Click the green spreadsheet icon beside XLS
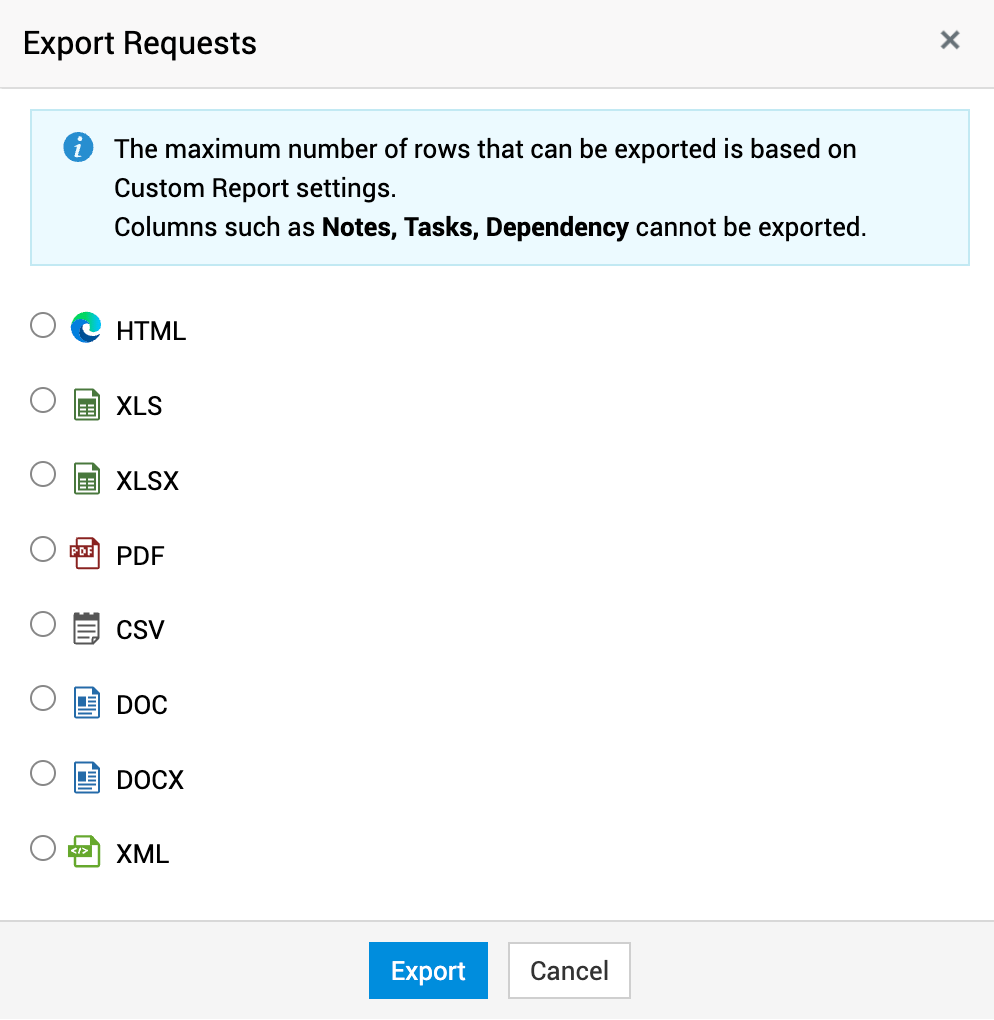994x1020 pixels. (x=87, y=404)
